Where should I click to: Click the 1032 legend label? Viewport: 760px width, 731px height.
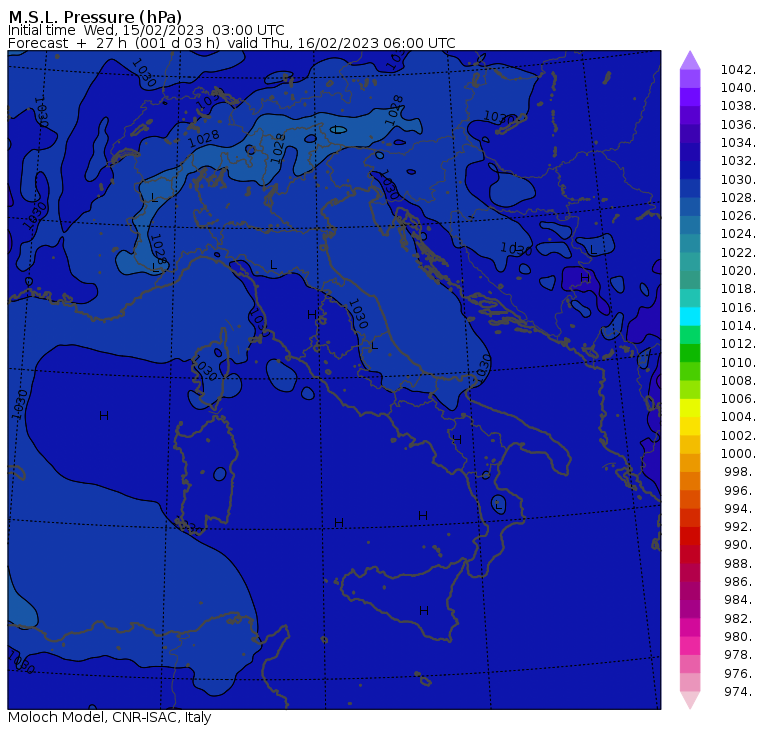click(x=738, y=160)
